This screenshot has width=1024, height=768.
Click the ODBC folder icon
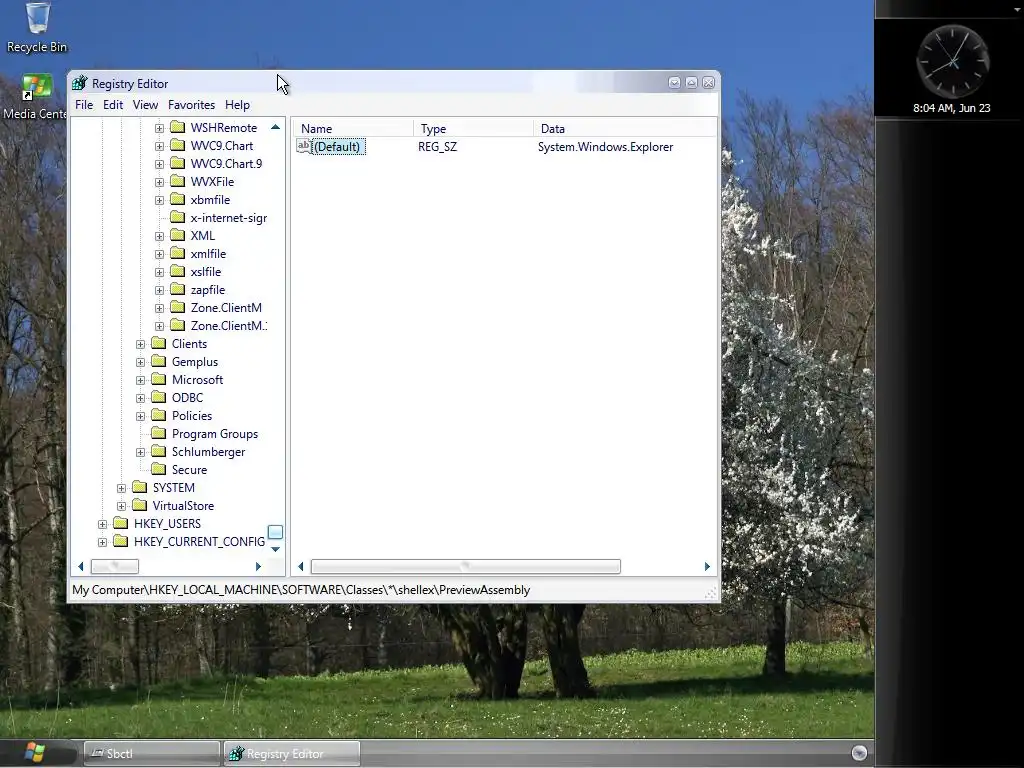click(x=159, y=397)
